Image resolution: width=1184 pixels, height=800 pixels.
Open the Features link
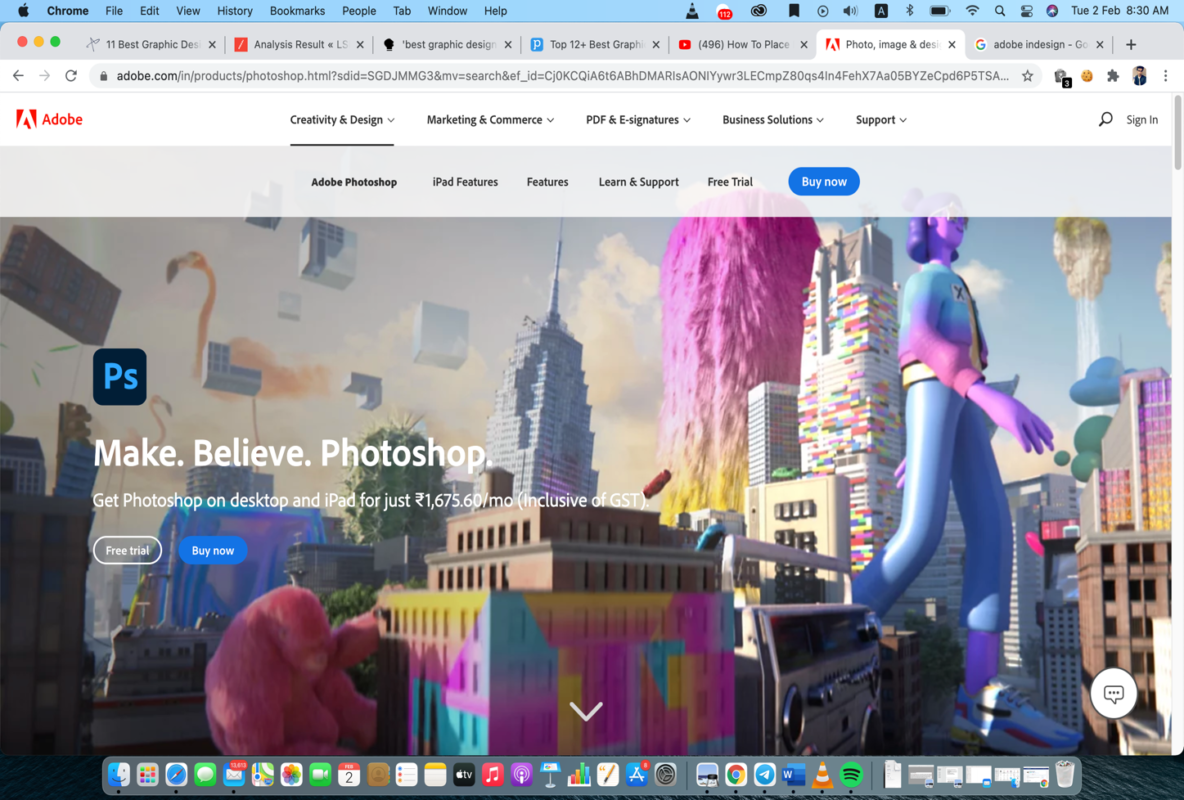547,181
